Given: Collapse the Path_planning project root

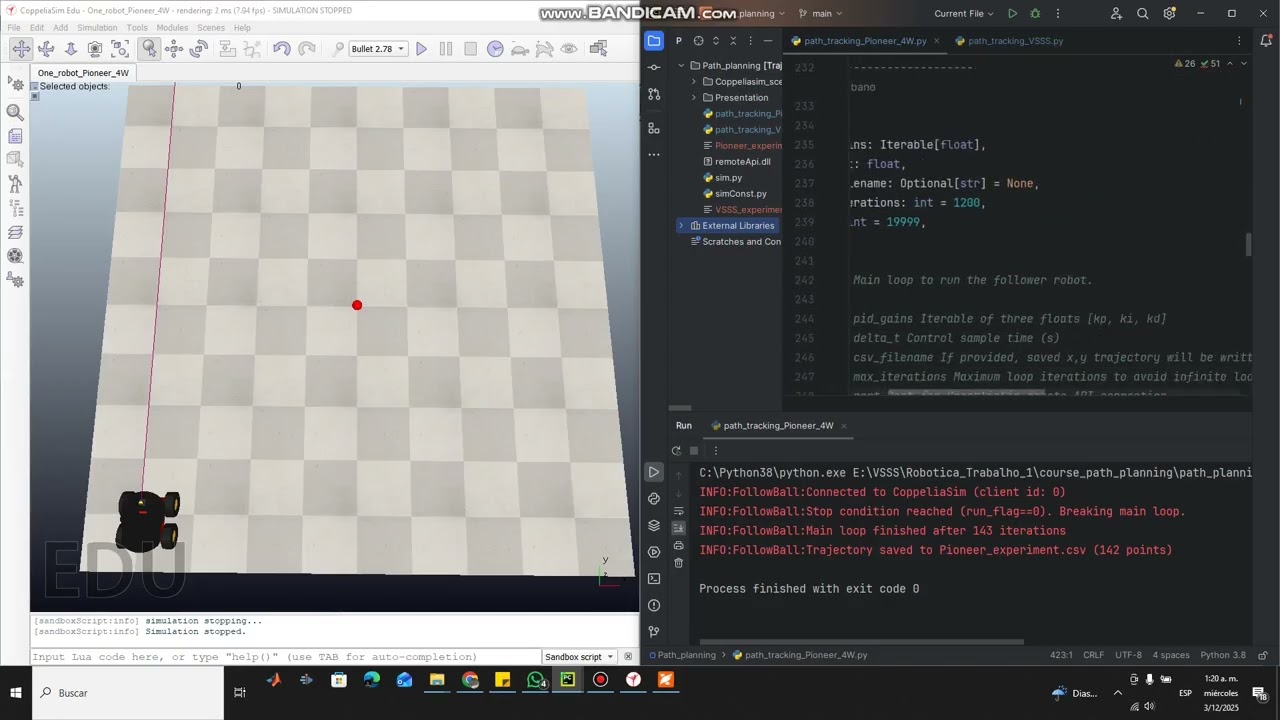Looking at the screenshot, I should click(682, 66).
